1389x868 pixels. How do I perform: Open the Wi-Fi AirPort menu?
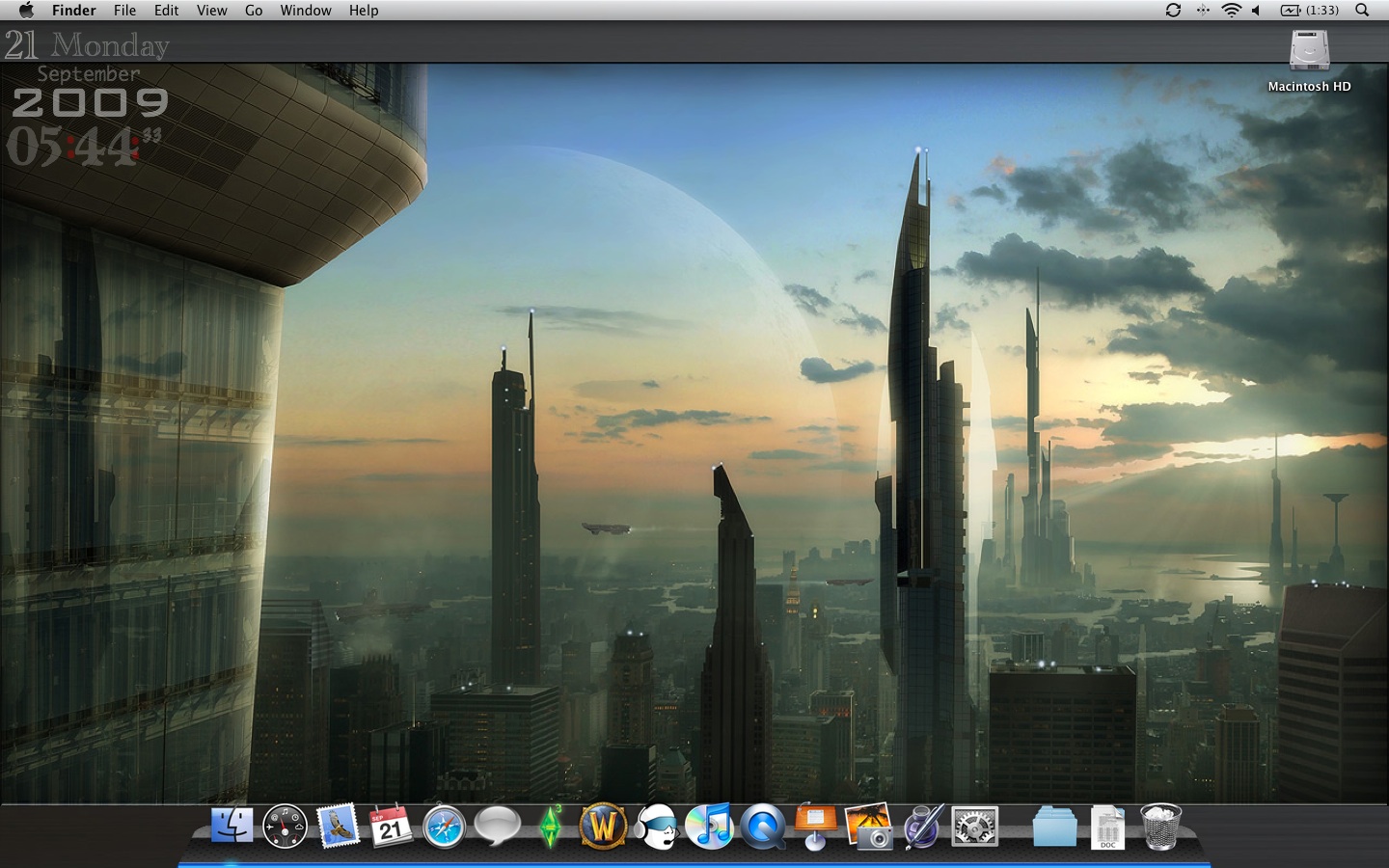(x=1231, y=10)
